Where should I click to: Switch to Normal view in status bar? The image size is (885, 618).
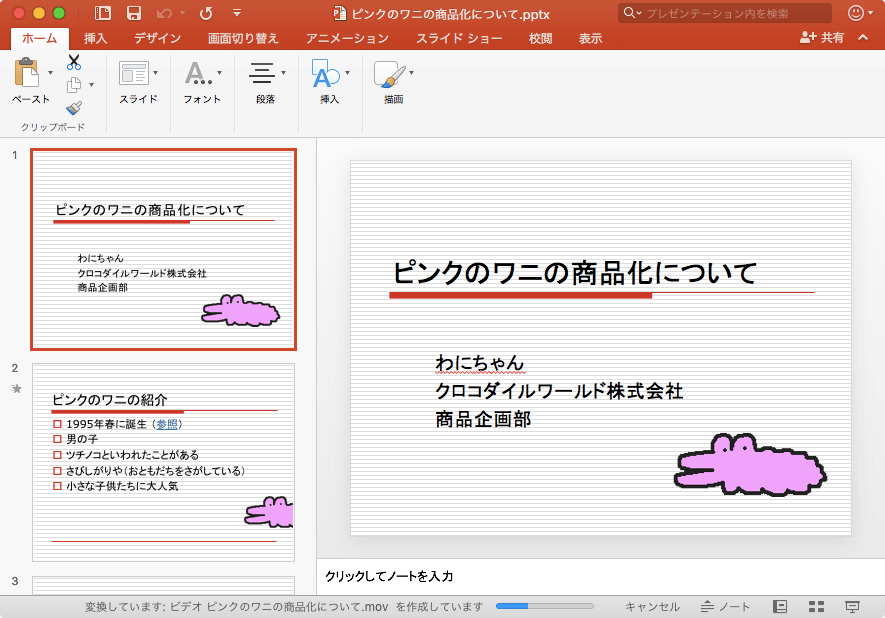pyautogui.click(x=781, y=607)
